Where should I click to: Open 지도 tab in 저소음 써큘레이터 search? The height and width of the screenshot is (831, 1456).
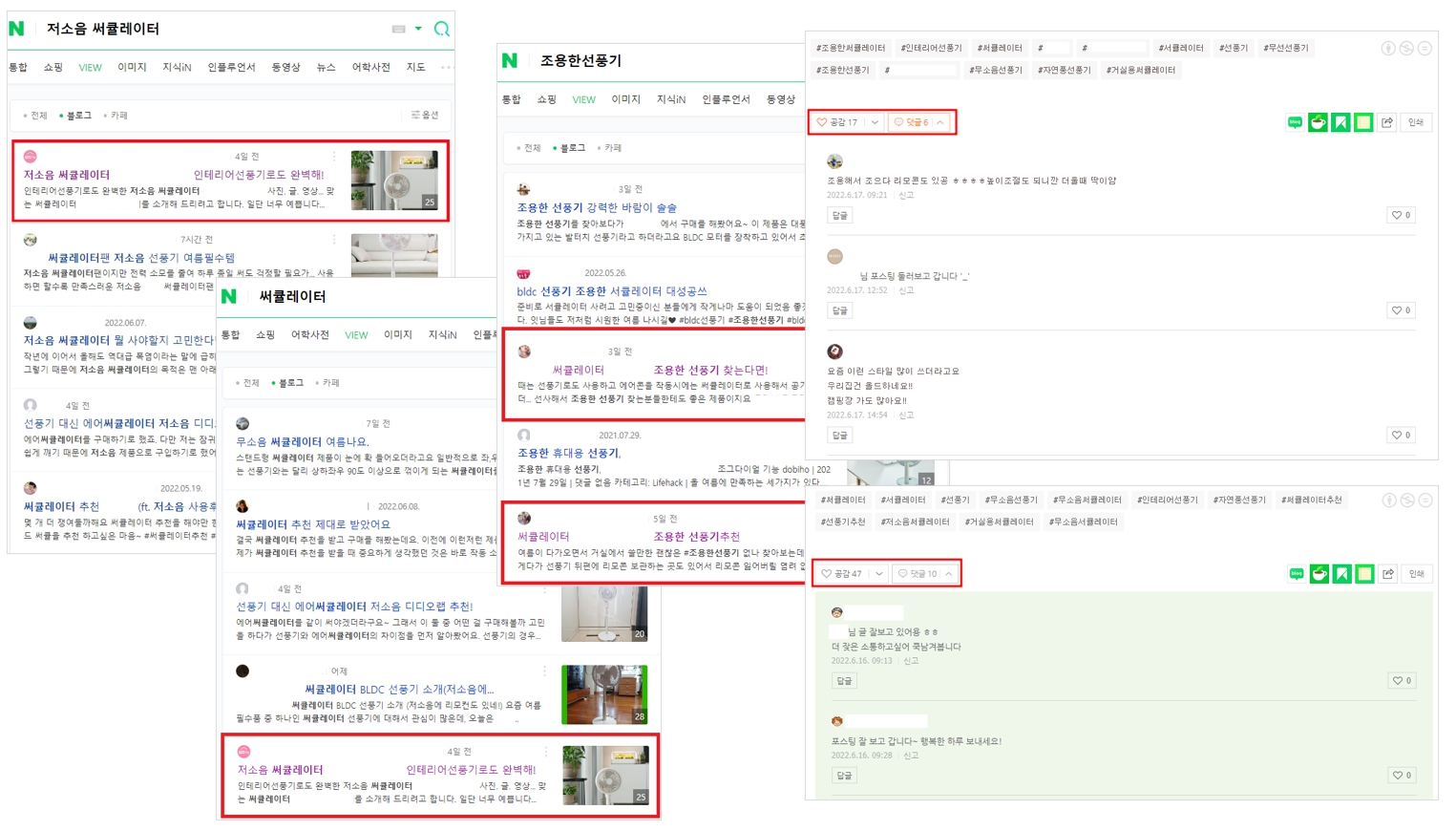point(415,68)
